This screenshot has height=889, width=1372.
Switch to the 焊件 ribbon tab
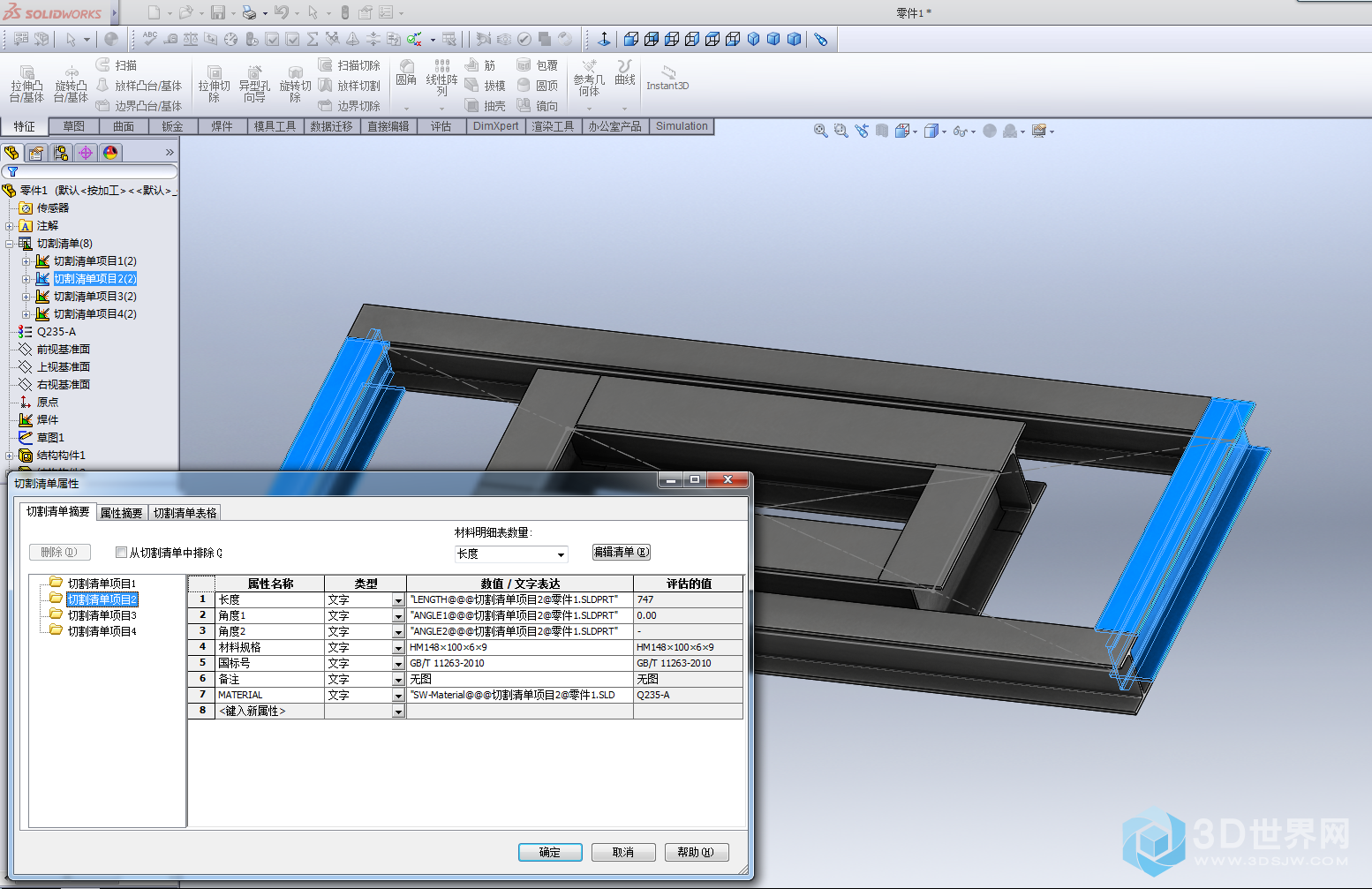(222, 126)
